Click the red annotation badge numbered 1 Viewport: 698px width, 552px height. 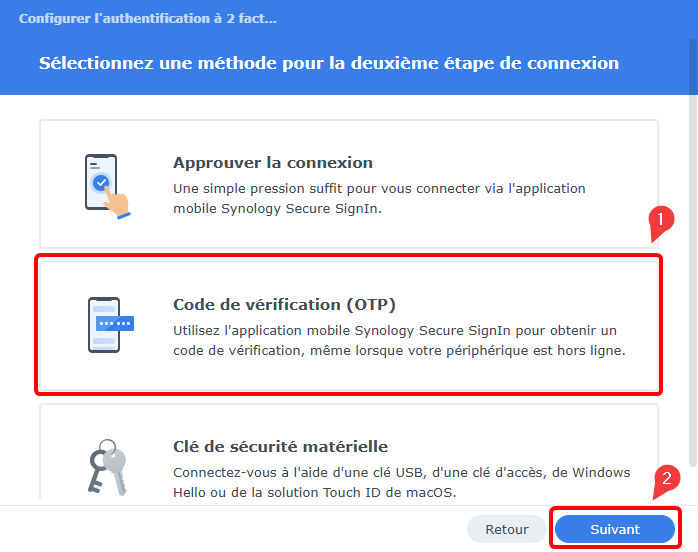[658, 218]
